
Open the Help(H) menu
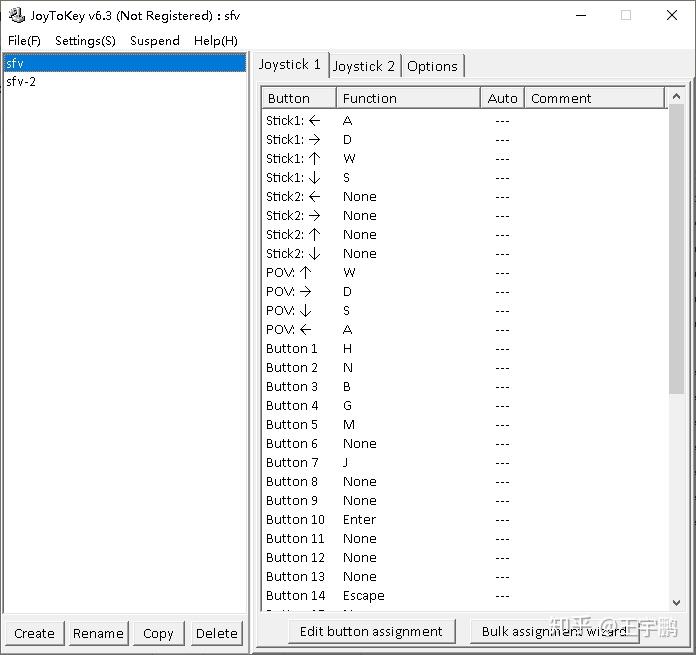pos(216,41)
